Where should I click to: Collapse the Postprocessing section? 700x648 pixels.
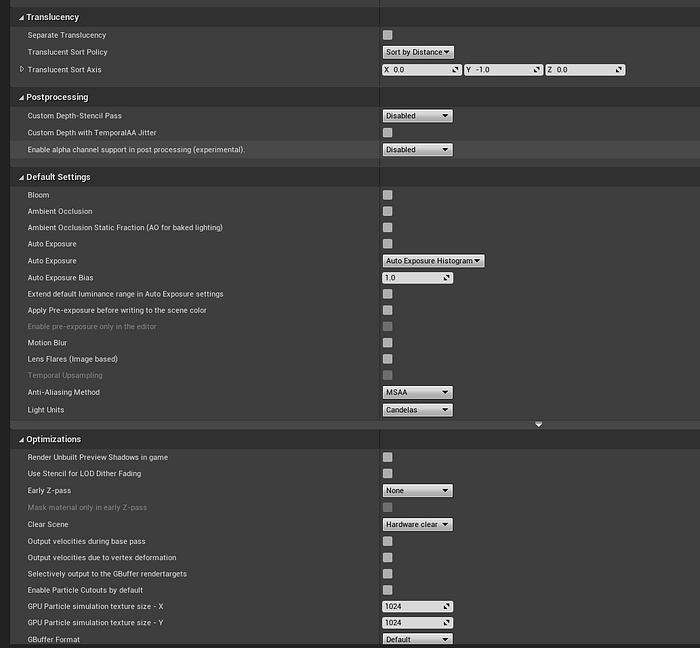coord(21,98)
